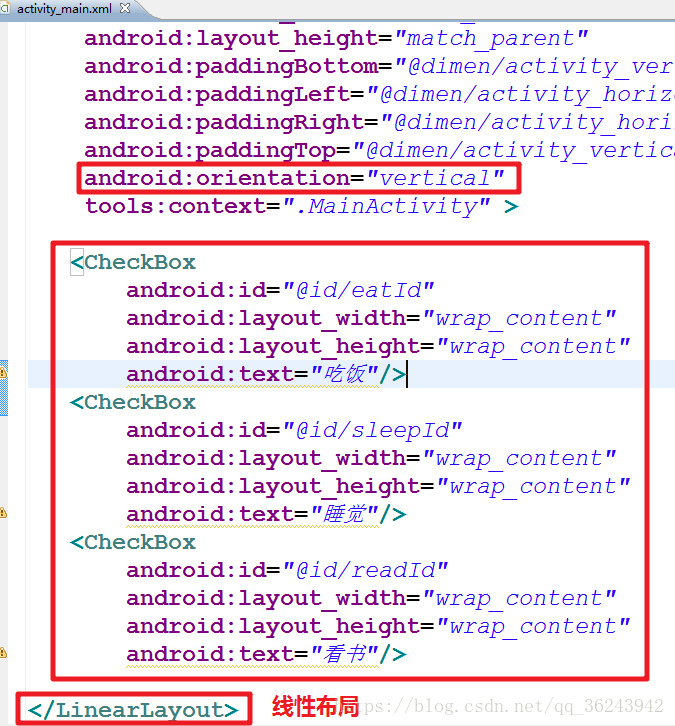Viewport: 675px width, 726px height.
Task: Select the activity_main.xml editor tab
Action: click(64, 9)
